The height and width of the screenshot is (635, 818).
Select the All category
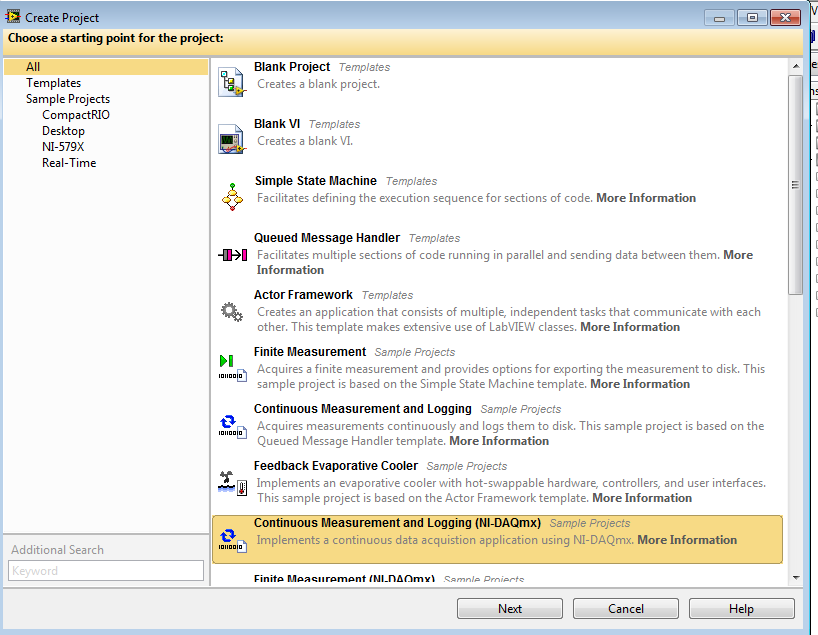(x=106, y=67)
